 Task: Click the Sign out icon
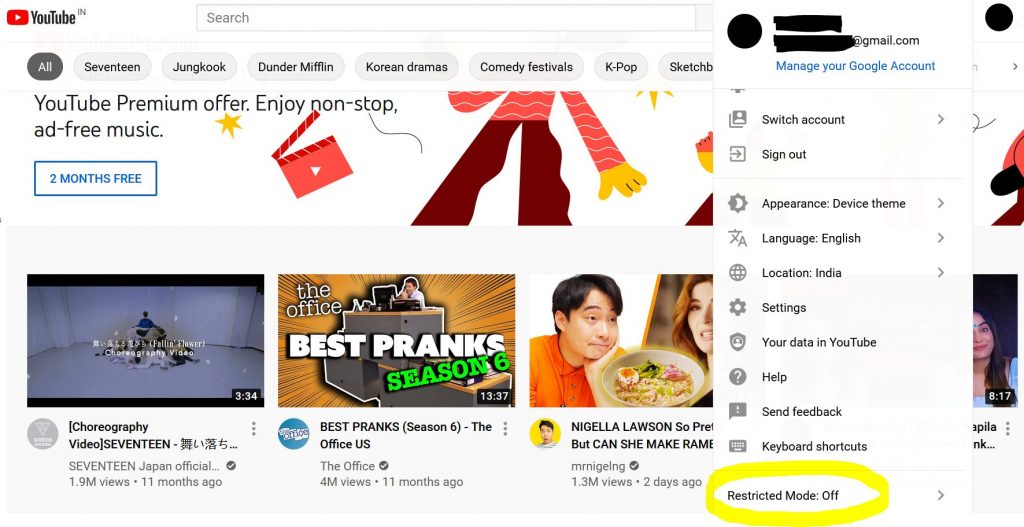tap(737, 154)
